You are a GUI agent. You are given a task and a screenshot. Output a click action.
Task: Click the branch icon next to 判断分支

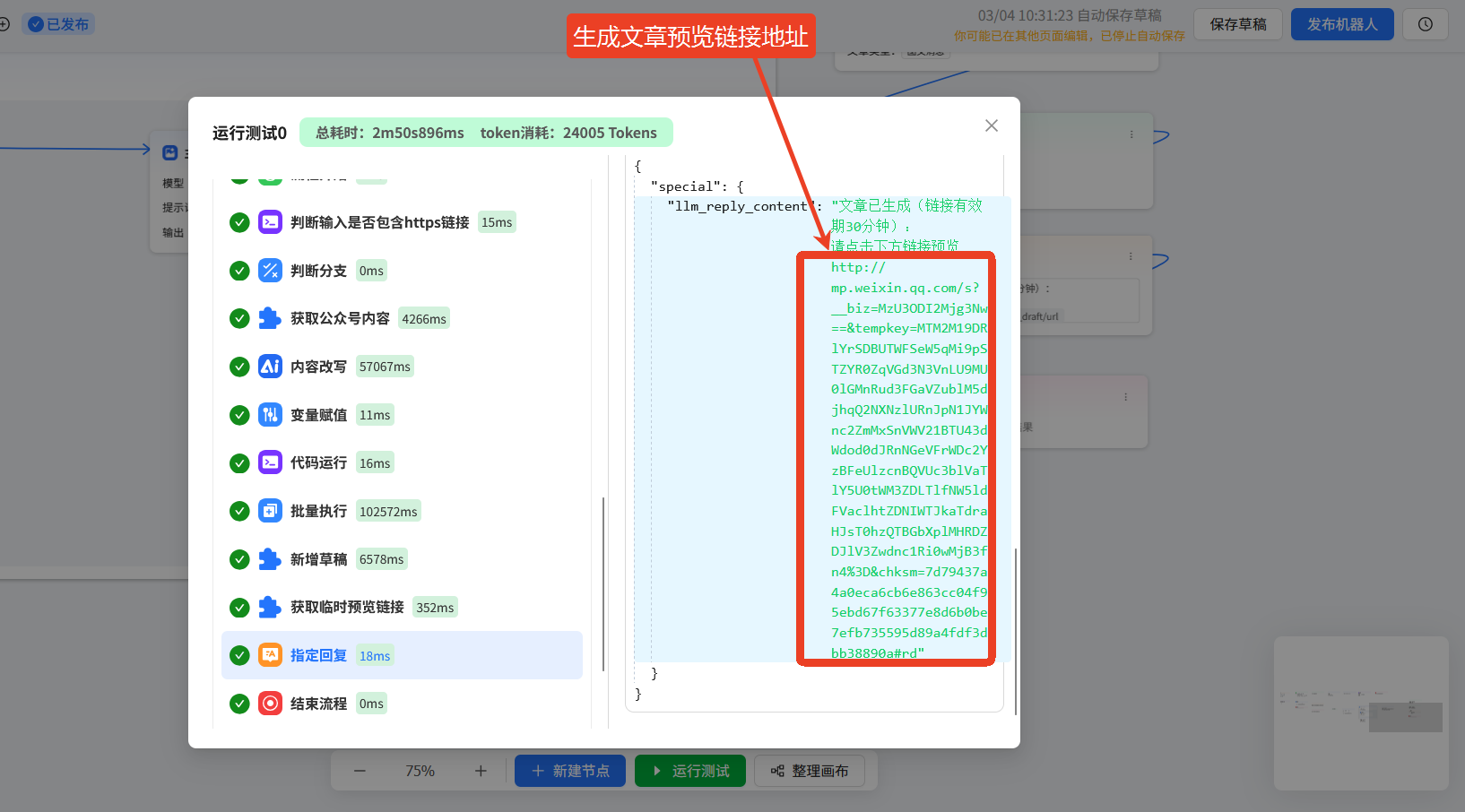click(x=270, y=271)
